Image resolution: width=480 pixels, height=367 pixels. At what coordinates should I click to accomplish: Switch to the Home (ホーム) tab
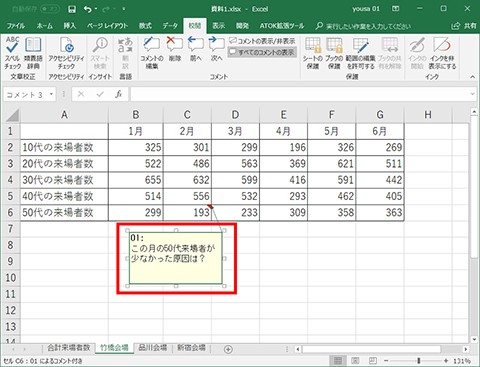click(x=44, y=26)
